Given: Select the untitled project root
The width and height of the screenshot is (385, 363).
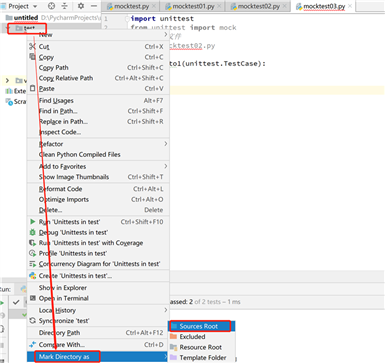Looking at the screenshot, I should [x=26, y=17].
